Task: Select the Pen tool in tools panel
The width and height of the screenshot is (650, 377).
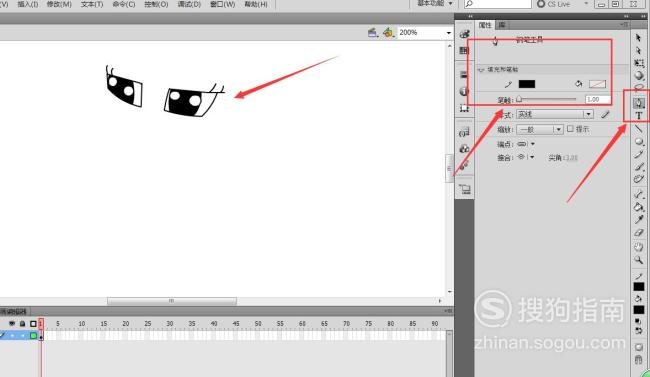Action: click(639, 103)
